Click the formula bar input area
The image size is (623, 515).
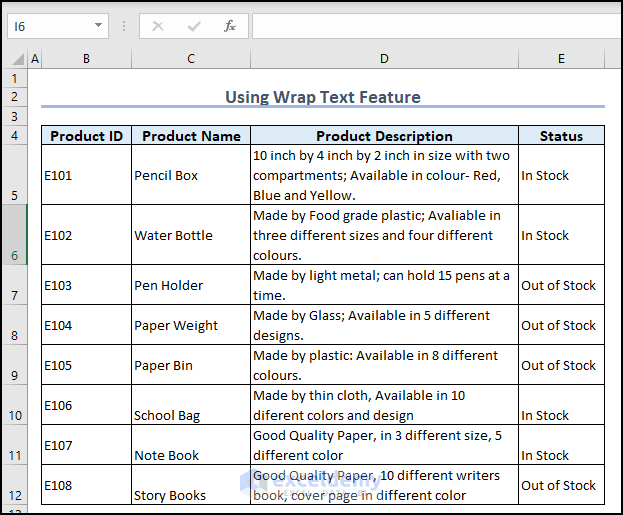430,26
